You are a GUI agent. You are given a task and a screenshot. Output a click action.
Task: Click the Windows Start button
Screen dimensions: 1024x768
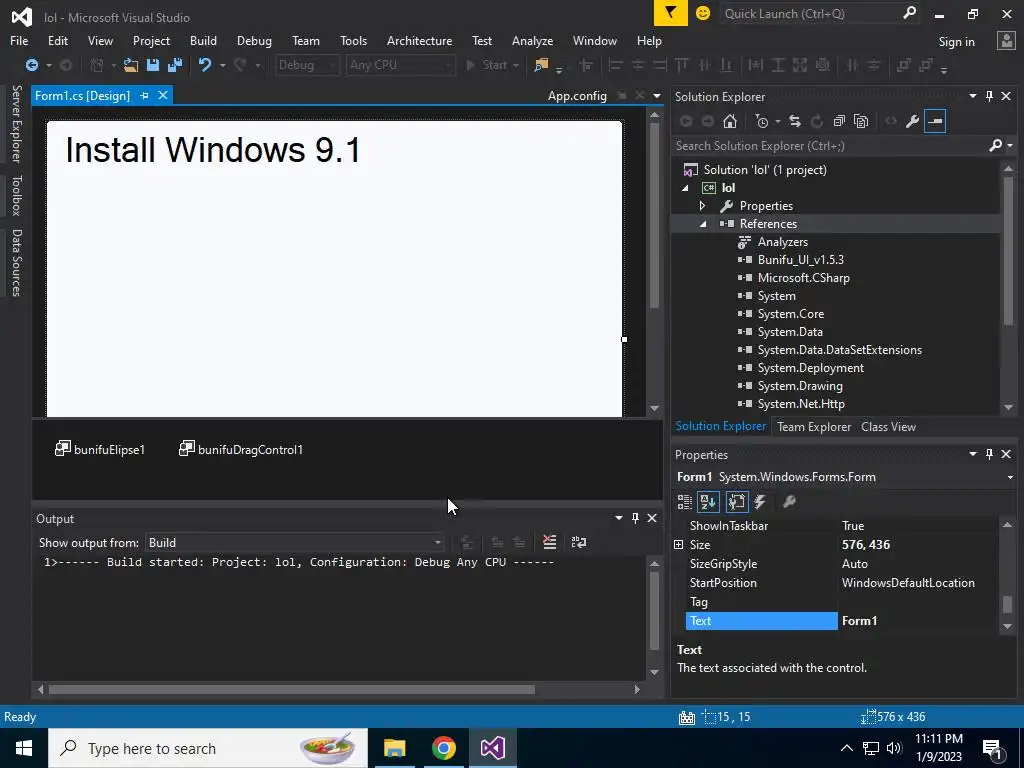tap(24, 748)
